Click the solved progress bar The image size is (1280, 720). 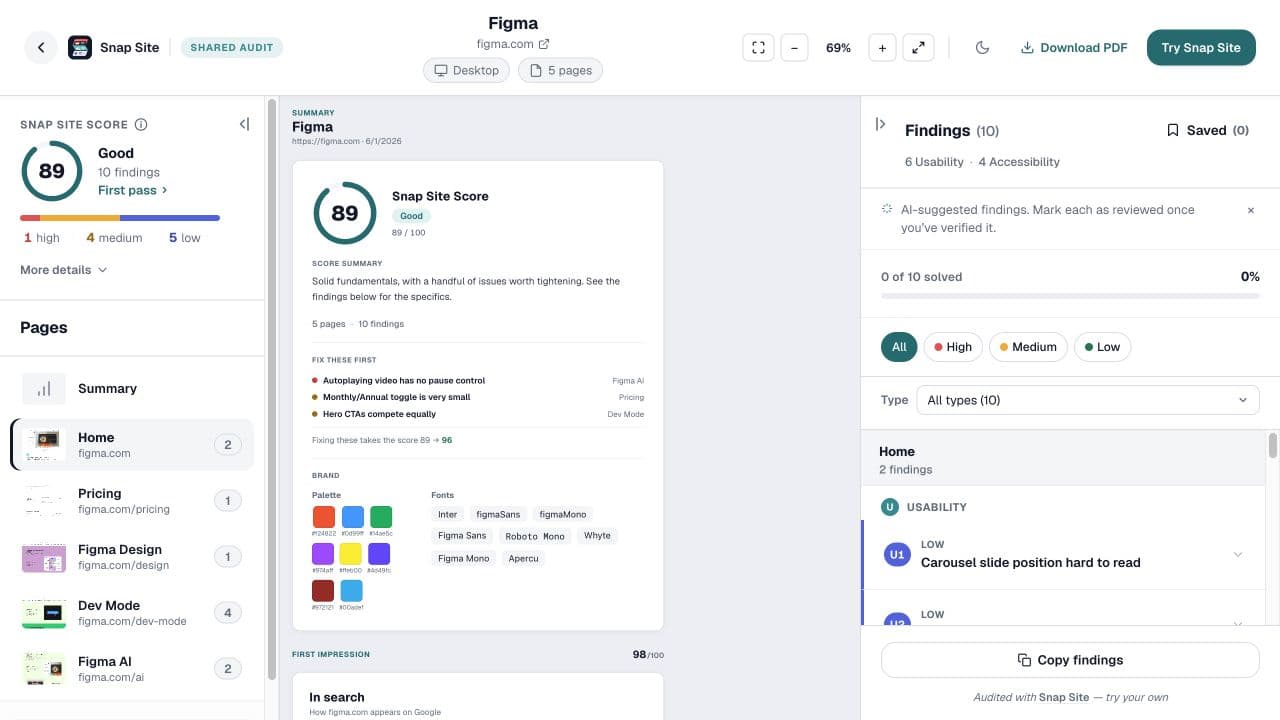[1070, 296]
